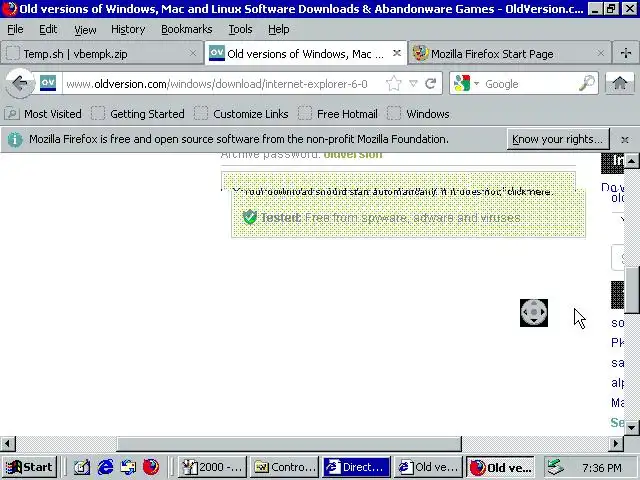This screenshot has height=480, width=640.
Task: Open the Tools menu
Action: 240,29
